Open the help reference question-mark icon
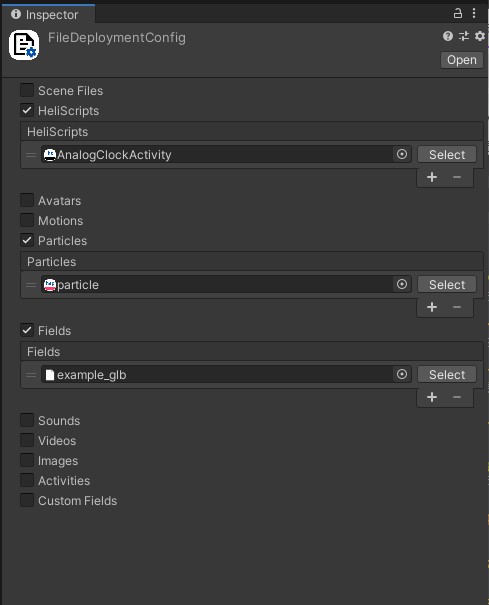The image size is (489, 605). click(448, 36)
